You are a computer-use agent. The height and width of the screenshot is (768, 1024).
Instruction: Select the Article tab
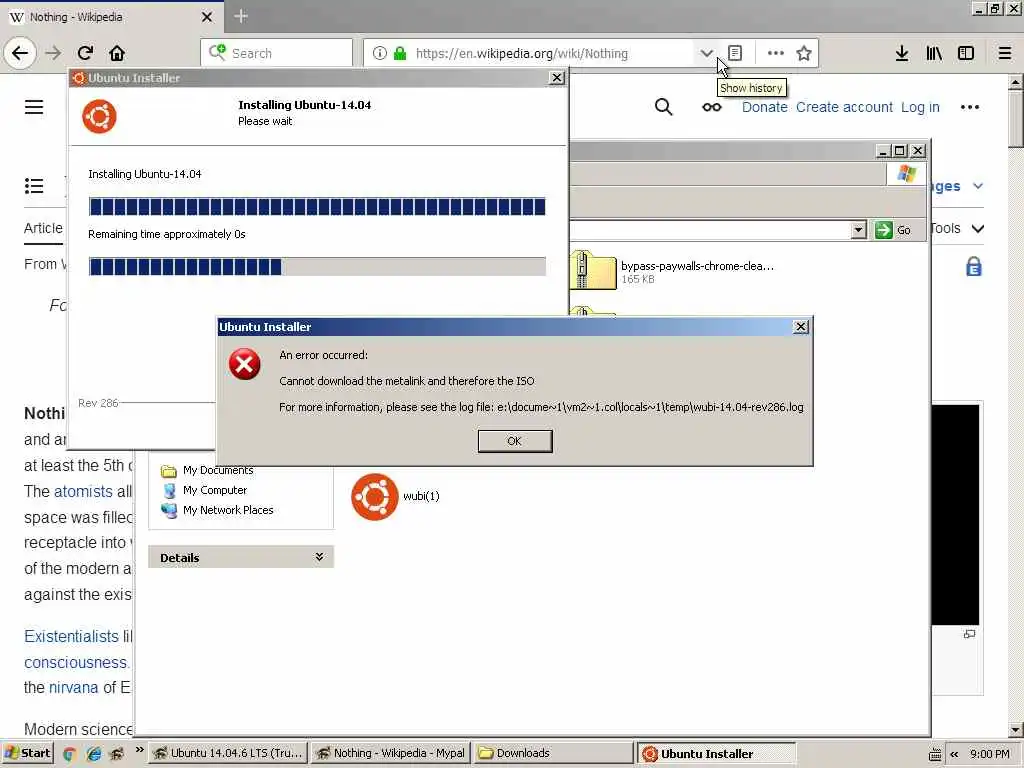coord(44,228)
